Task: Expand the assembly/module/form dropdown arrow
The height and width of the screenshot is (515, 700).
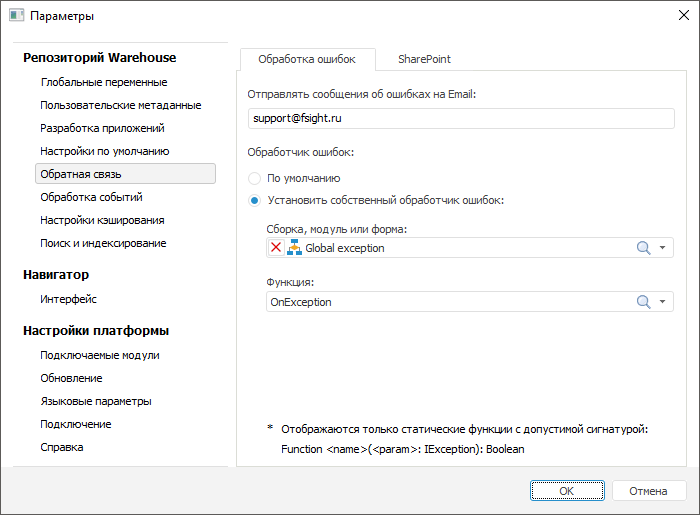Action: pyautogui.click(x=662, y=248)
